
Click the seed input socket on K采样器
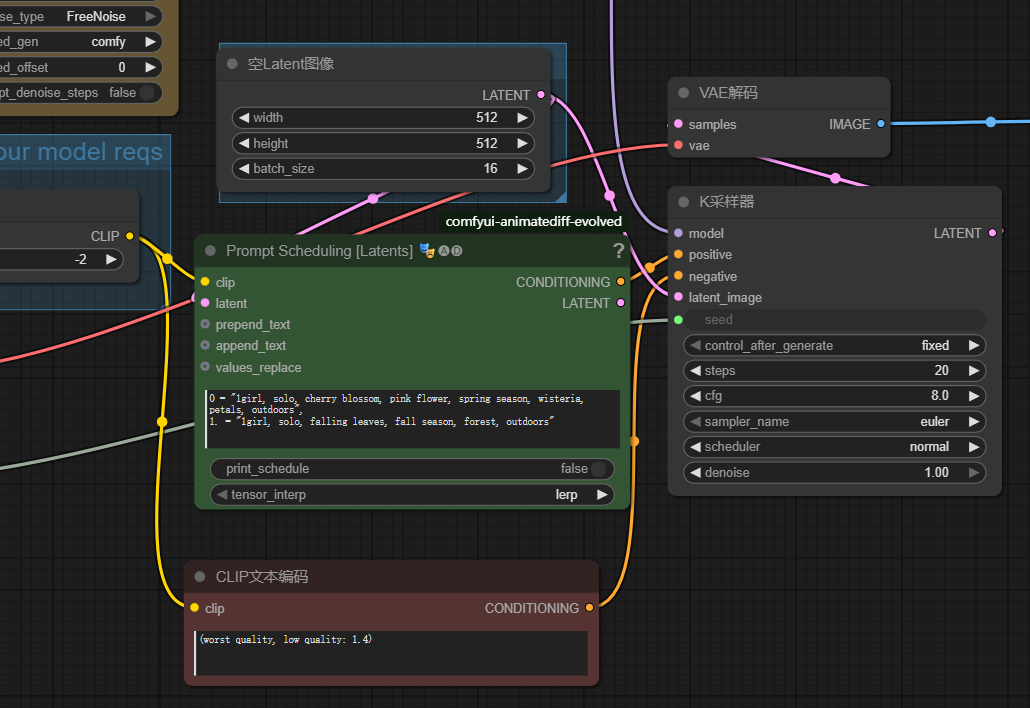[678, 320]
